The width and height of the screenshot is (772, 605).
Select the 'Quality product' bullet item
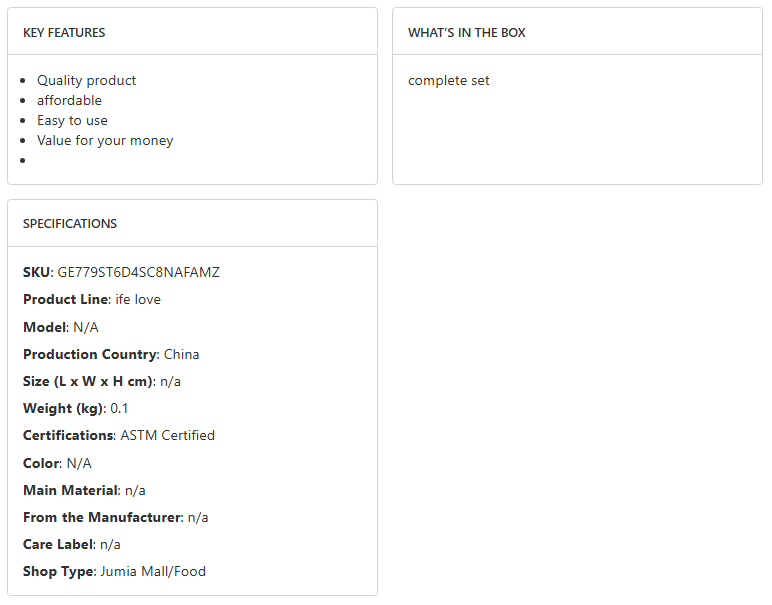[86, 81]
